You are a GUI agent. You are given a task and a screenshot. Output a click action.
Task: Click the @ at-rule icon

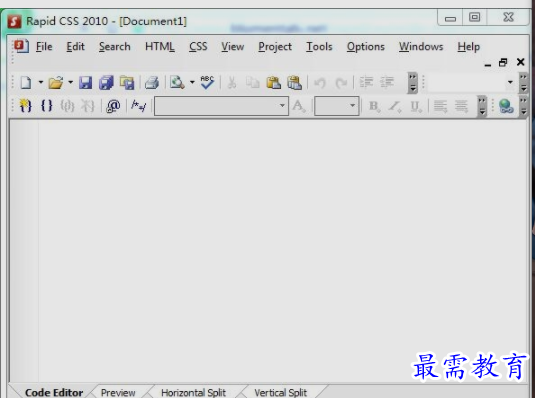tap(113, 106)
